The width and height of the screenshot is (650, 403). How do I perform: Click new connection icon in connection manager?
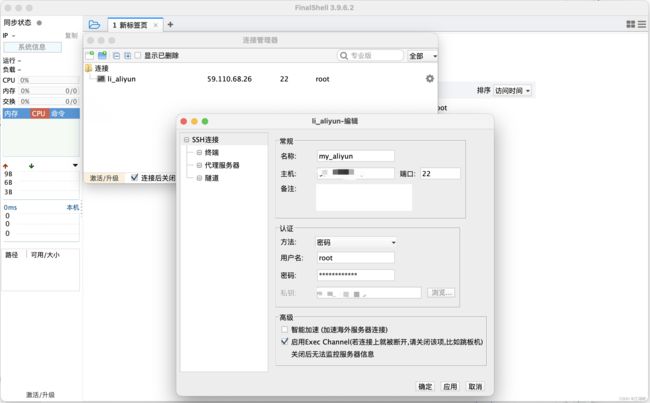click(x=90, y=56)
